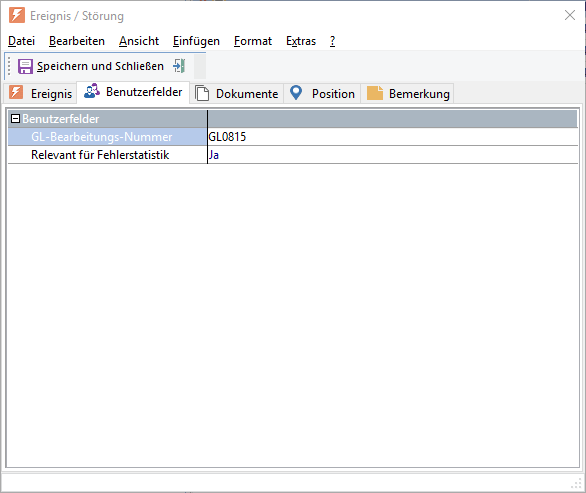Click the Benutzerfelder group header text
This screenshot has height=493, width=586.
point(61,119)
